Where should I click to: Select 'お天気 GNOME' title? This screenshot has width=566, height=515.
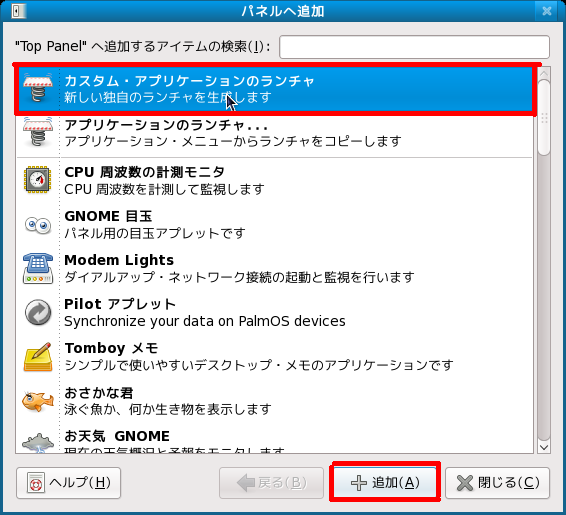[x=117, y=436]
